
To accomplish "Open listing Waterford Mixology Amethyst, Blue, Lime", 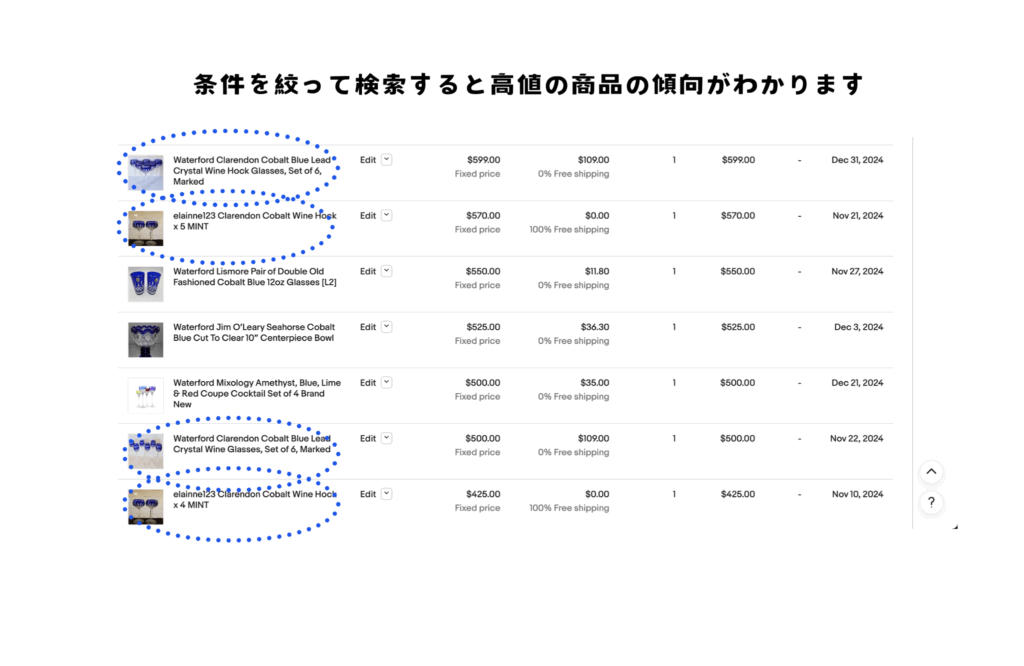I will (257, 393).
